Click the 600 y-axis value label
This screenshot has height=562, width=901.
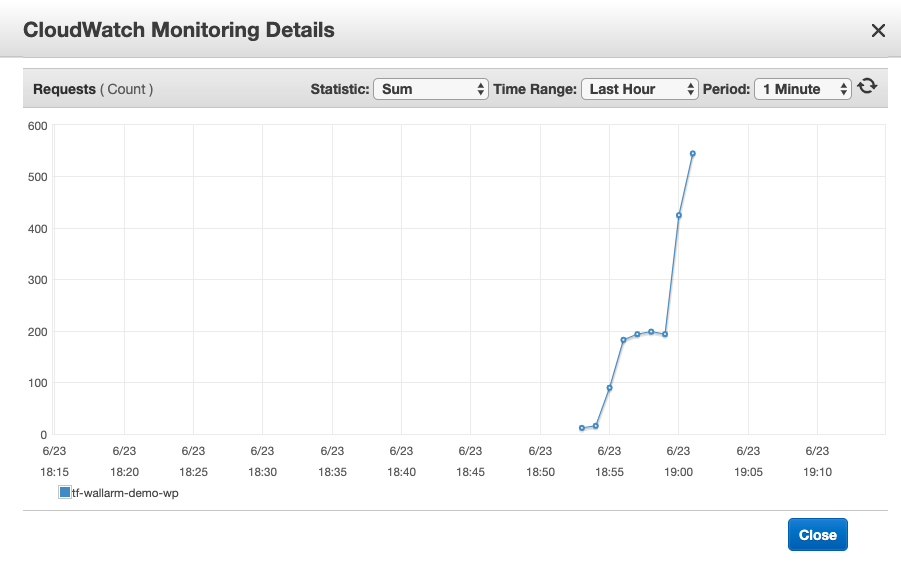[37, 125]
